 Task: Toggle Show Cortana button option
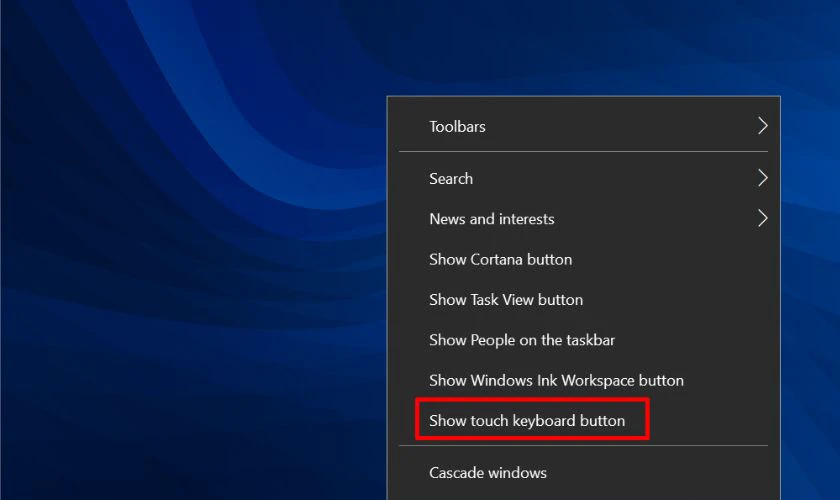(583, 259)
